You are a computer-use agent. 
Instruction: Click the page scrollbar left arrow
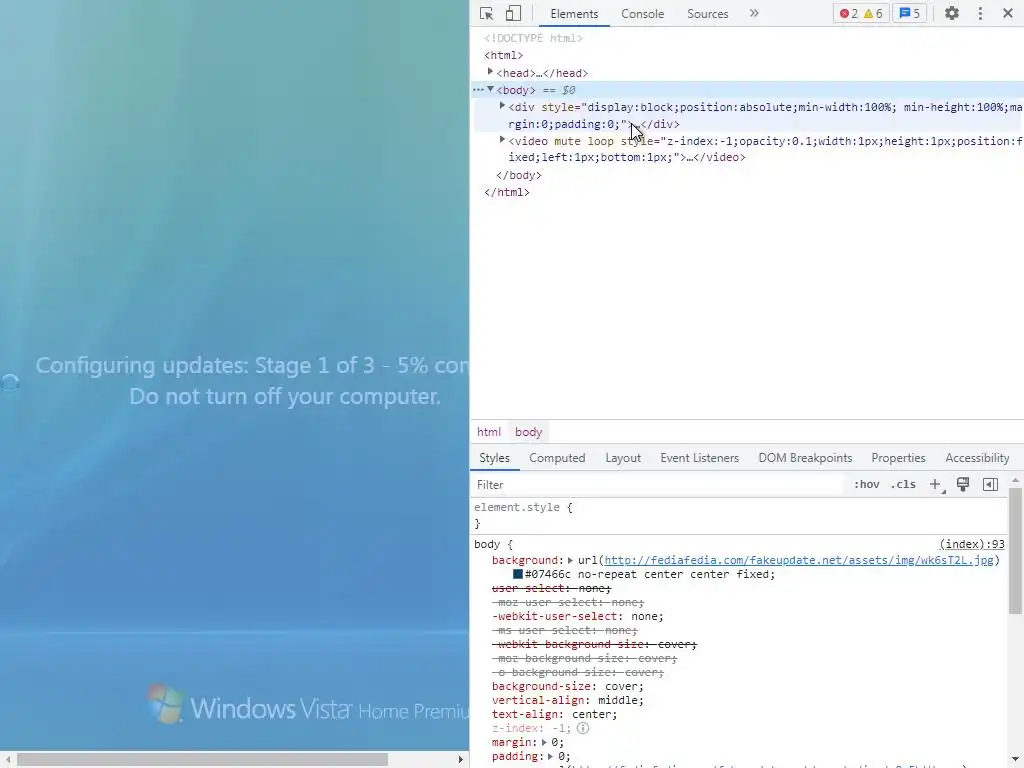point(8,760)
